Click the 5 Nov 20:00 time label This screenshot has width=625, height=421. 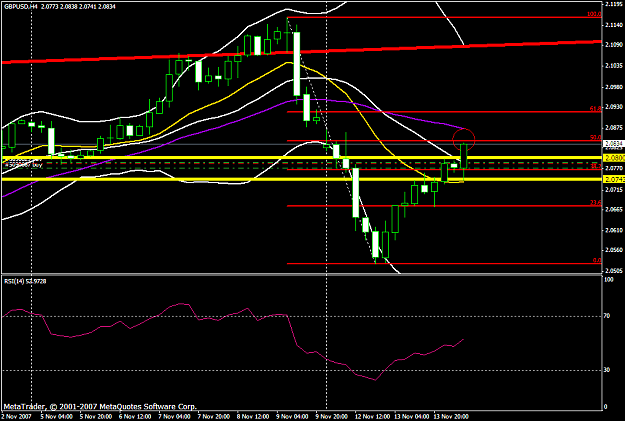point(95,417)
